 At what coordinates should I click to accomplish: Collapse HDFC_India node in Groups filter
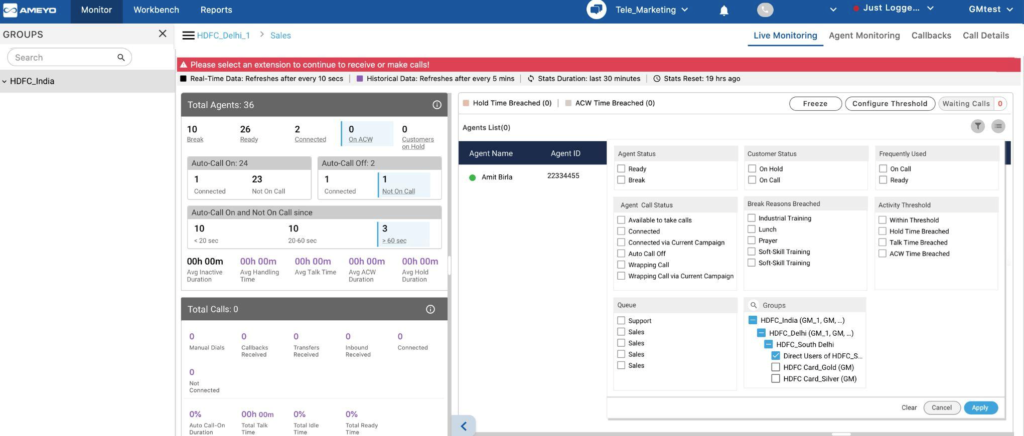[x=752, y=320]
